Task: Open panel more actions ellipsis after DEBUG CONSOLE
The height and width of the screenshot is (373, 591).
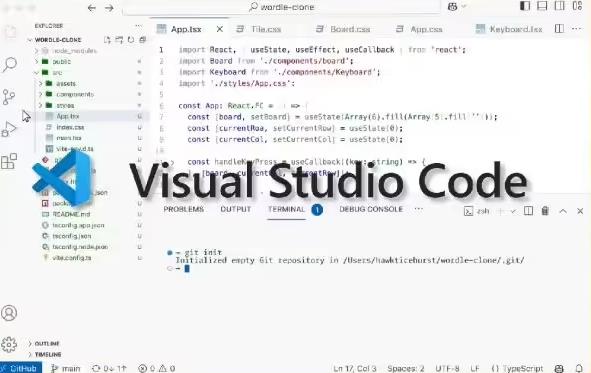Action: [418, 209]
